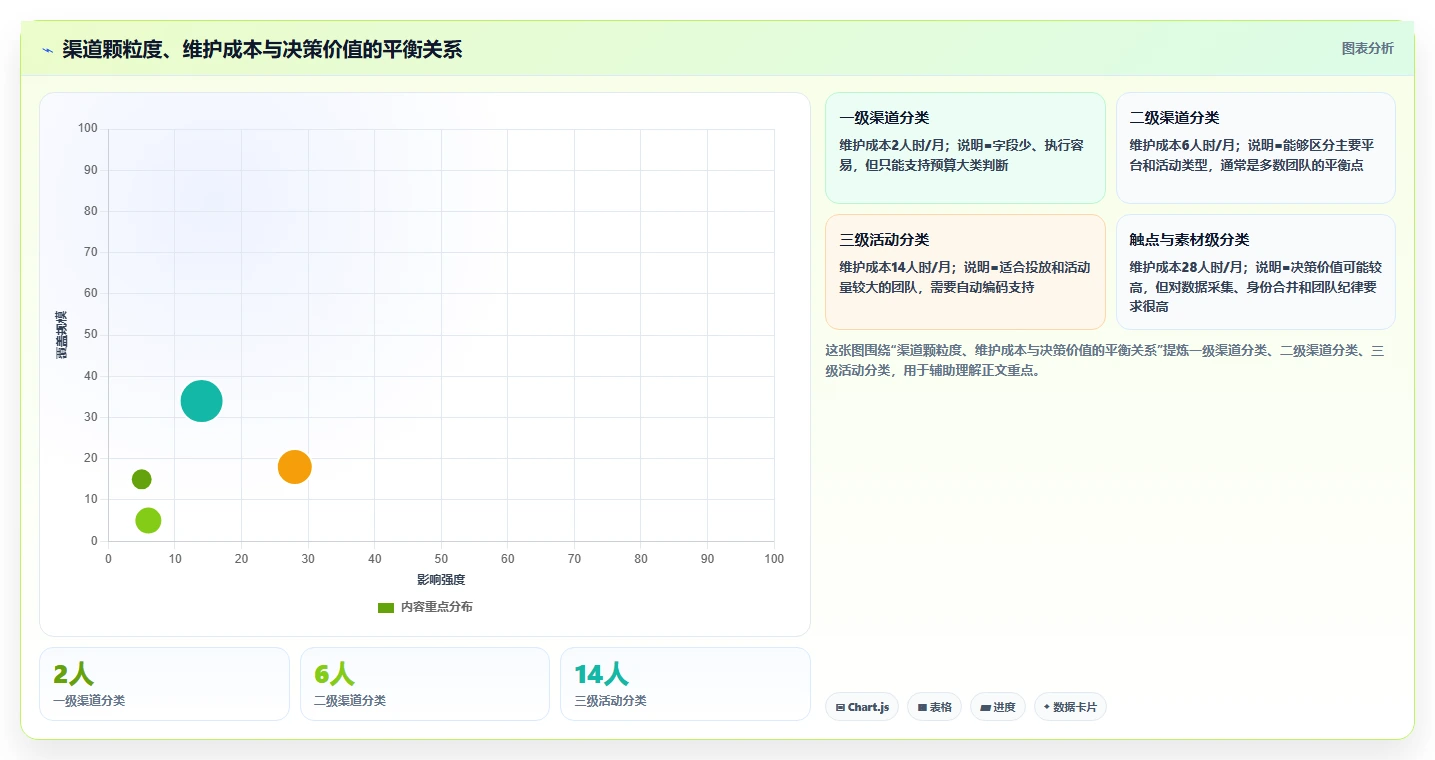Click the icon inside the 进度 tag
The width and height of the screenshot is (1435, 760).
985,707
